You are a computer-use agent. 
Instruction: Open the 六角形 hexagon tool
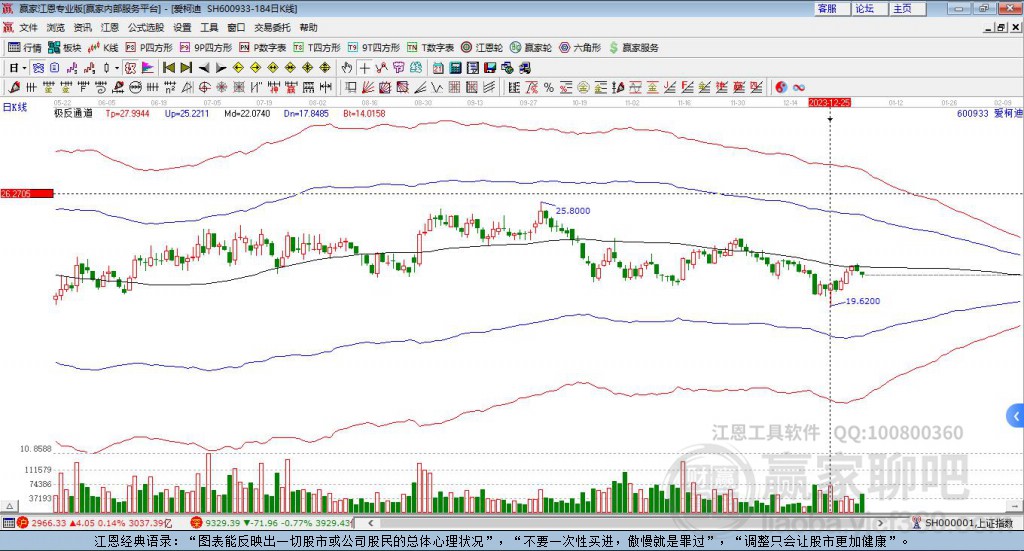(580, 48)
